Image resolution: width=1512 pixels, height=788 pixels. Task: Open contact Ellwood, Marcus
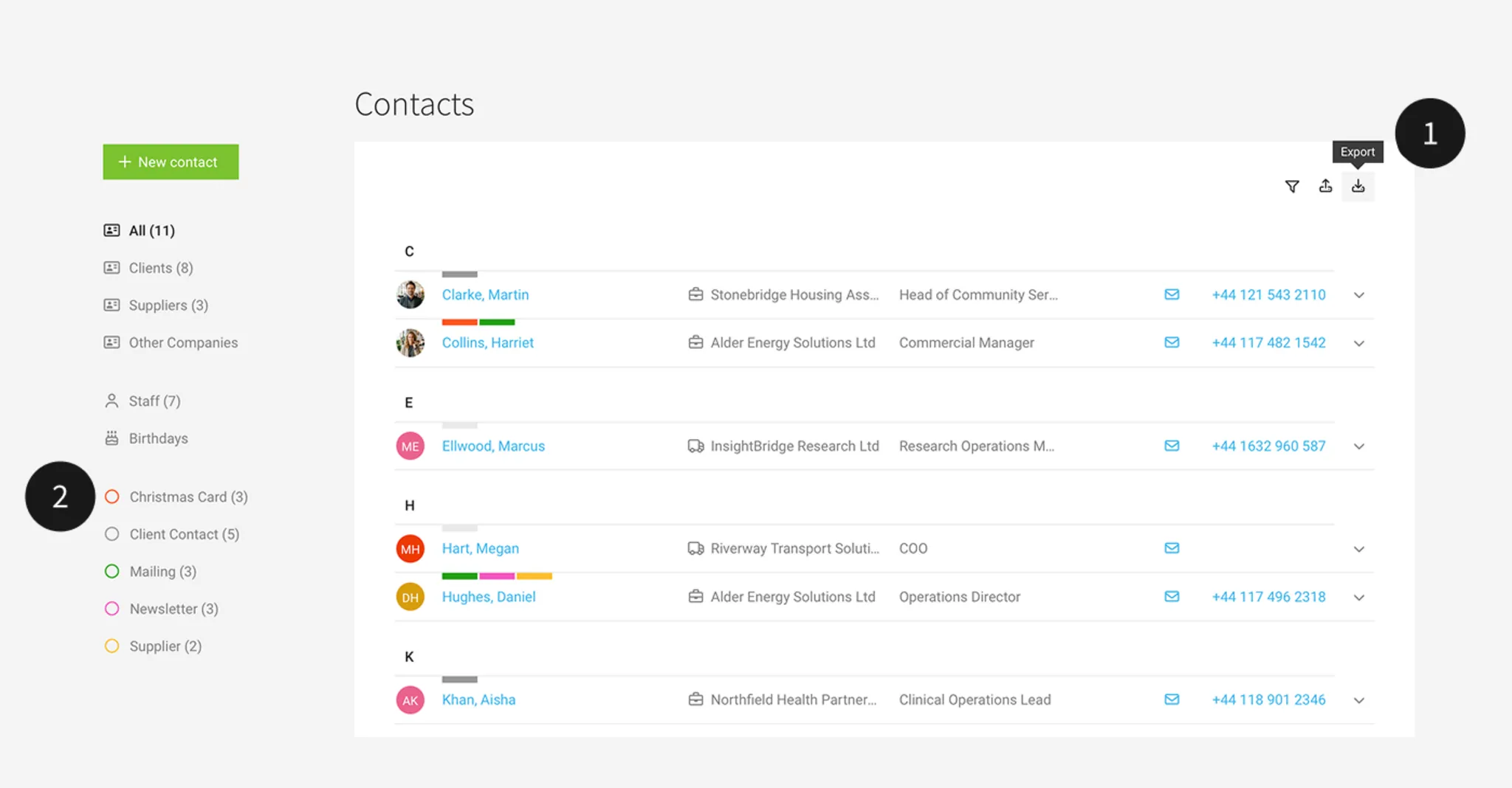point(493,446)
